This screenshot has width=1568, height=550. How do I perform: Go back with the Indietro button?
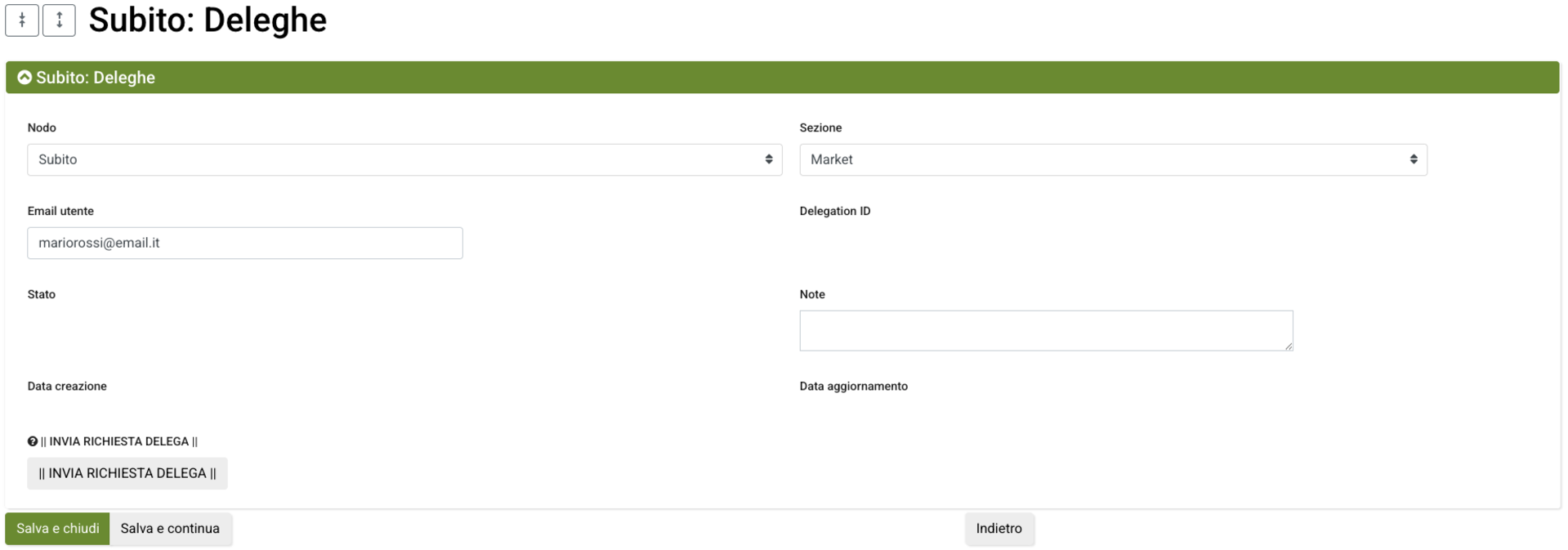coord(998,529)
